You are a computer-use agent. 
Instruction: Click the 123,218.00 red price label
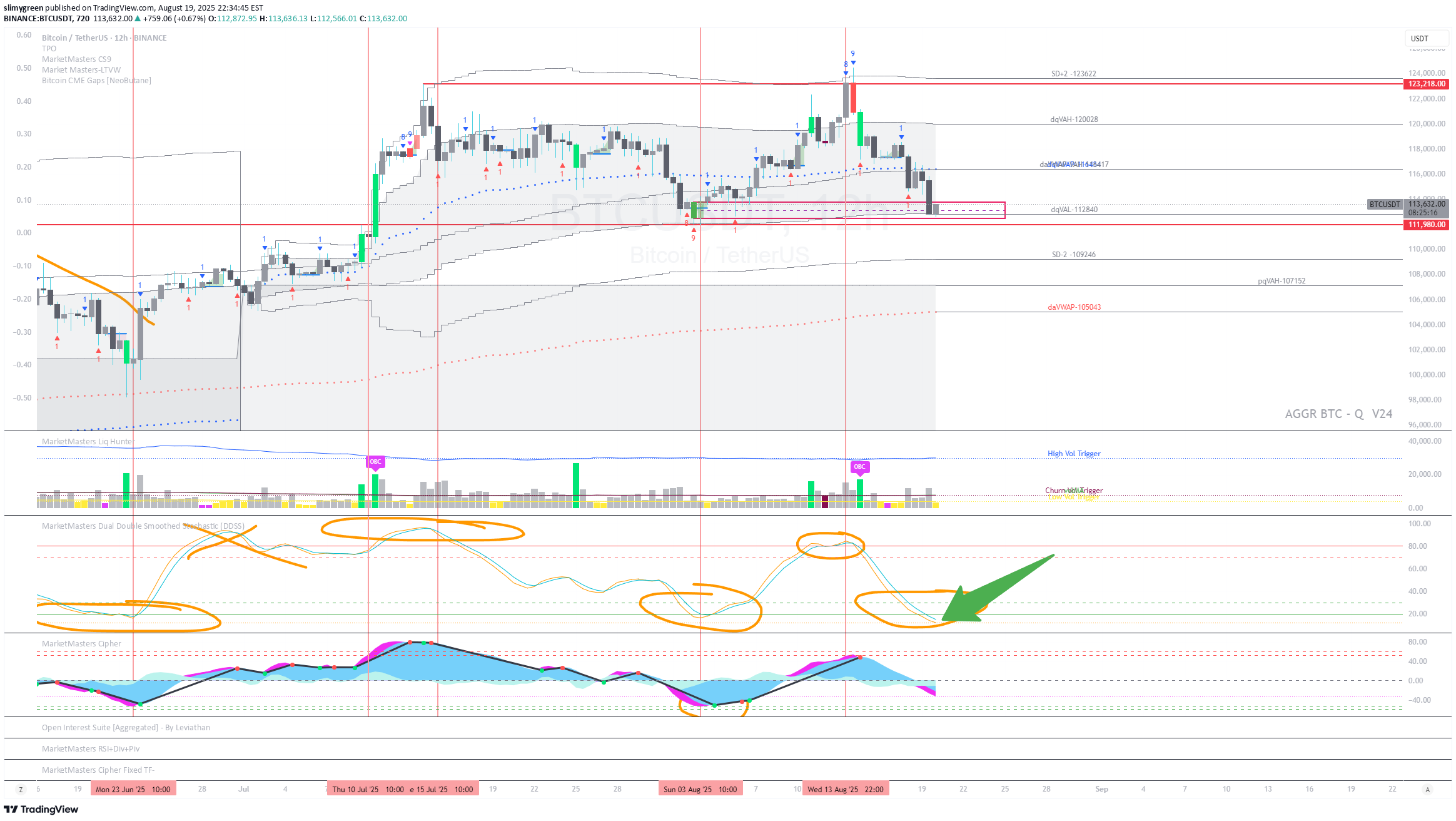tap(1426, 84)
